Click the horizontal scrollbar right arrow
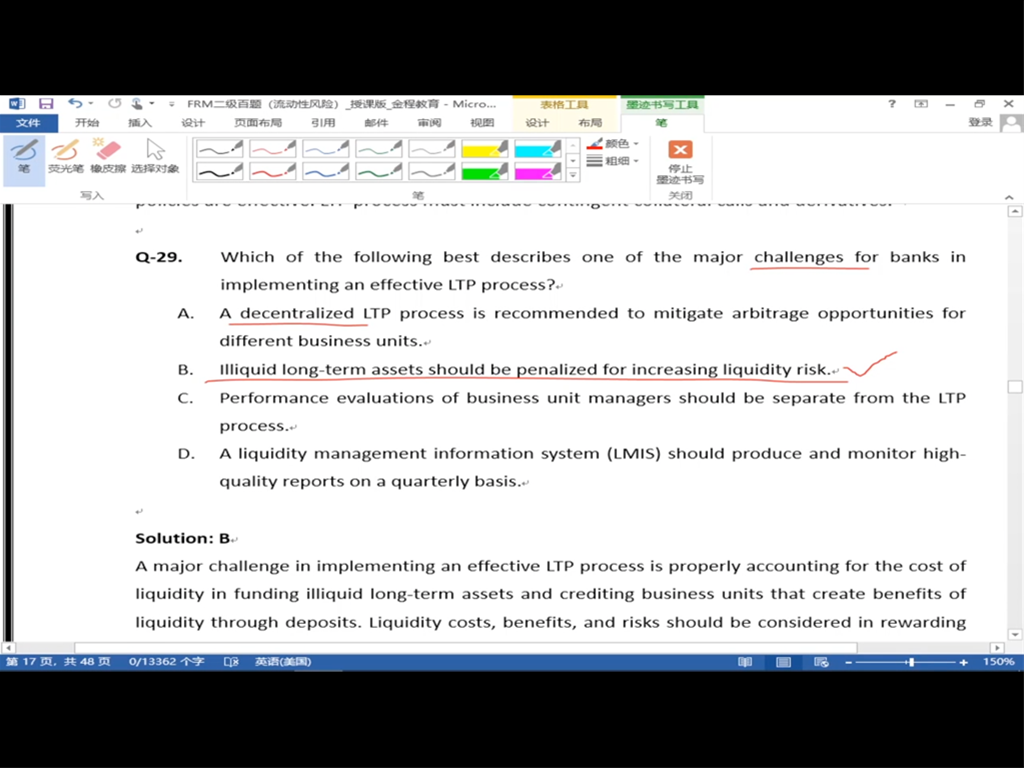Image resolution: width=1024 pixels, height=768 pixels. 997,648
